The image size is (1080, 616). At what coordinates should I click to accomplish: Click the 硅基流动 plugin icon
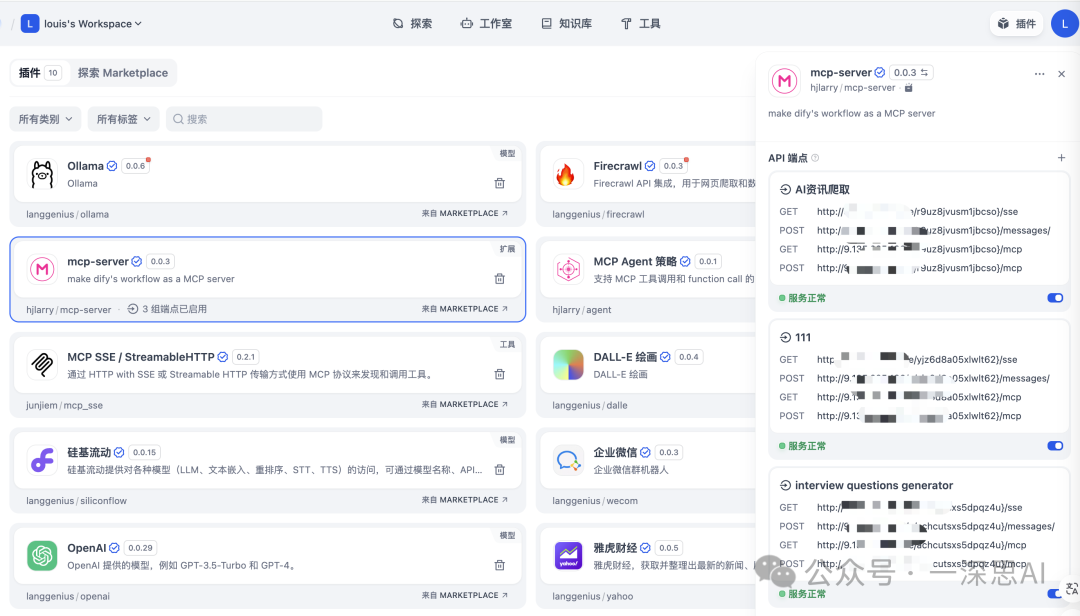pyautogui.click(x=41, y=461)
